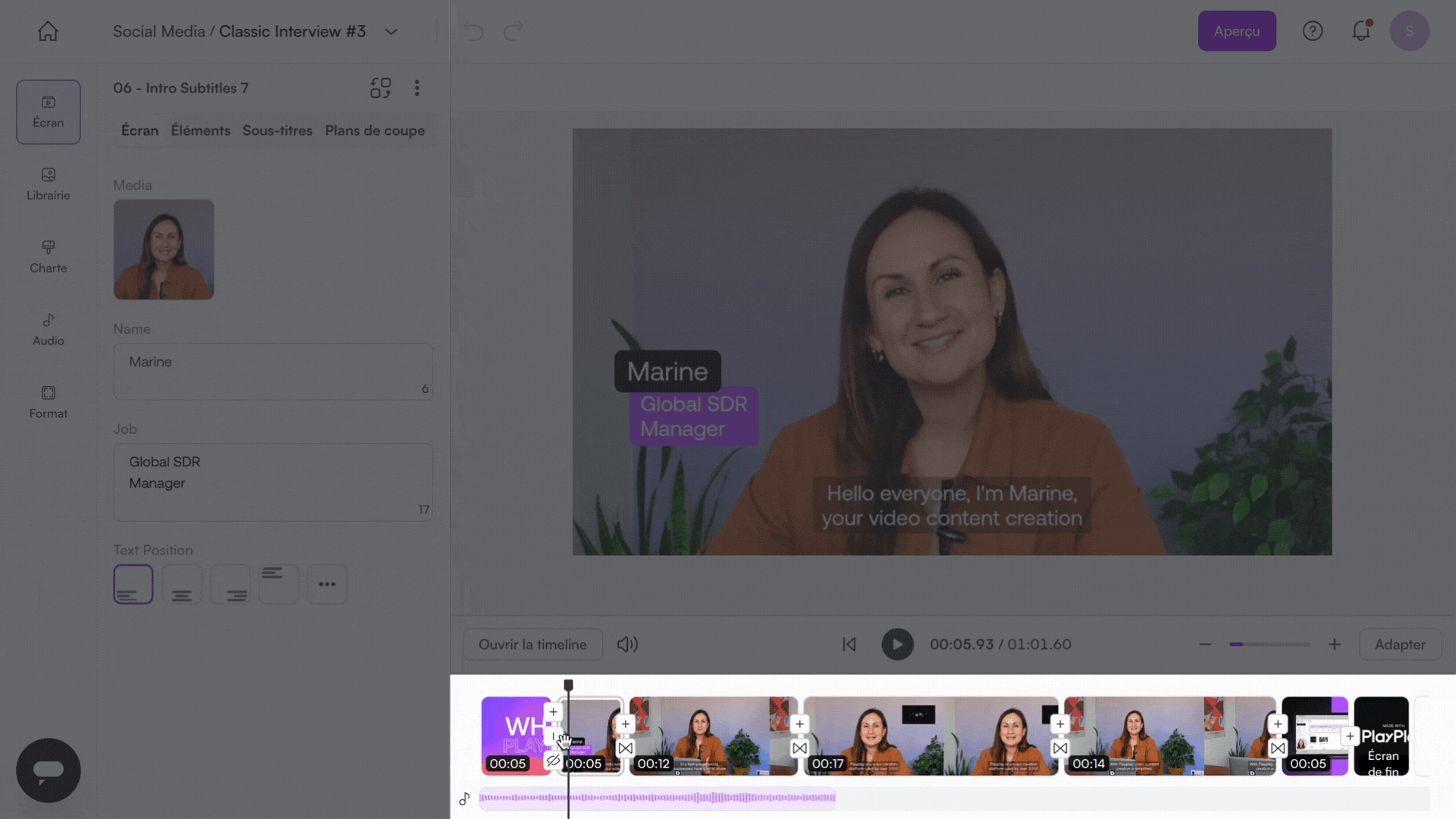Open the Charte sidebar panel
Viewport: 1456px width, 819px height.
[48, 256]
